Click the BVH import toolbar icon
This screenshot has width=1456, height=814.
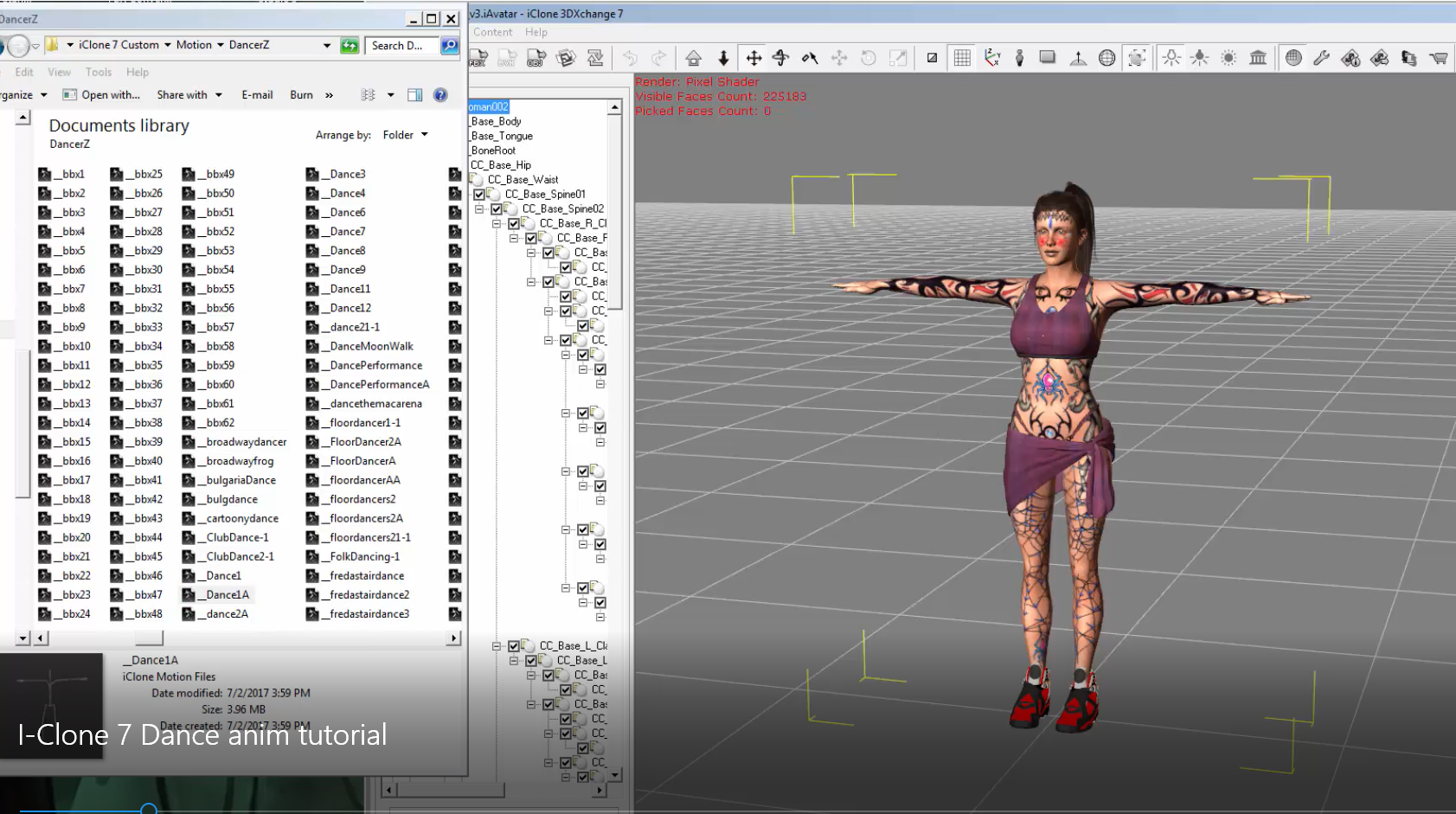click(x=507, y=58)
